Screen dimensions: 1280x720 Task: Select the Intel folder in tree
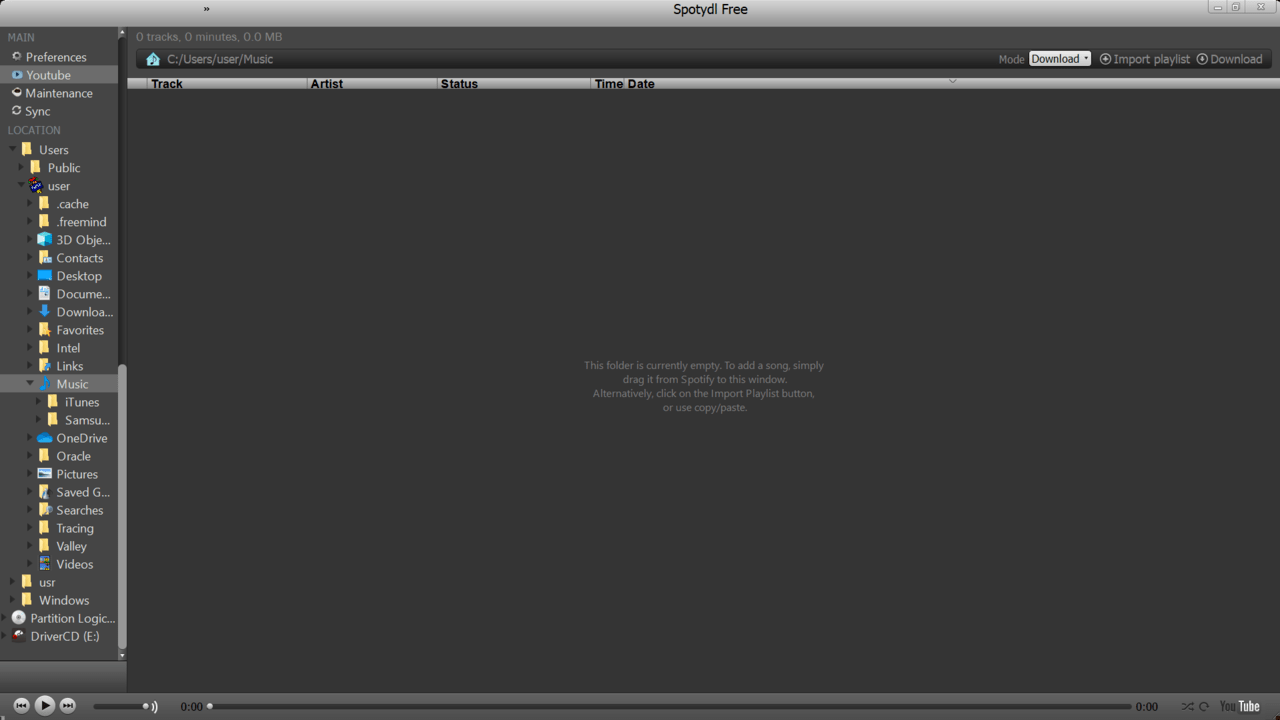click(x=68, y=348)
